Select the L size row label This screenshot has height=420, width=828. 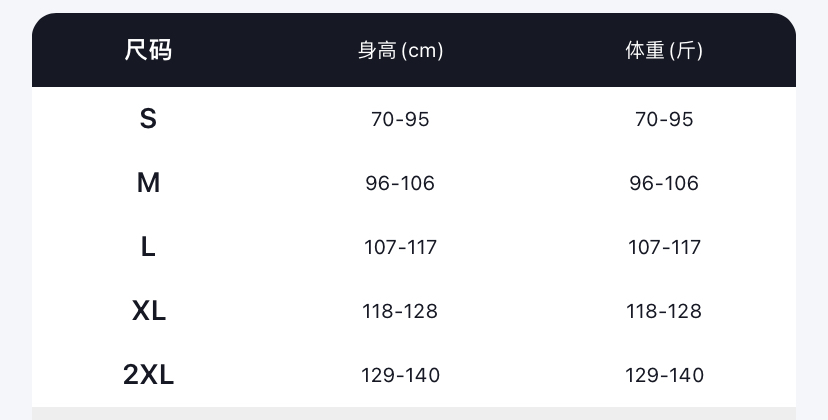pyautogui.click(x=148, y=247)
